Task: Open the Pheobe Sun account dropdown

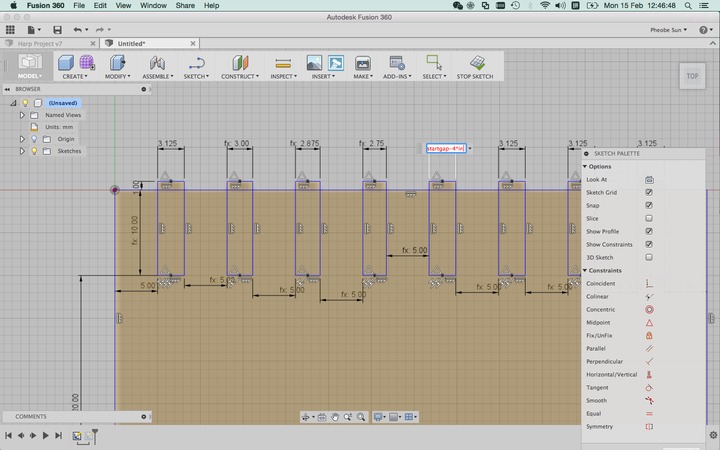Action: (x=669, y=30)
